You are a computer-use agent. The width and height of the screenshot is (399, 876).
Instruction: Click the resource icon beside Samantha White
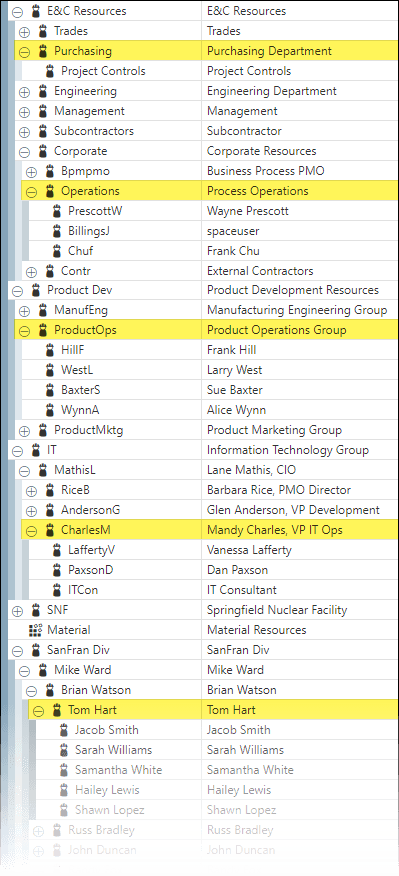coord(64,770)
